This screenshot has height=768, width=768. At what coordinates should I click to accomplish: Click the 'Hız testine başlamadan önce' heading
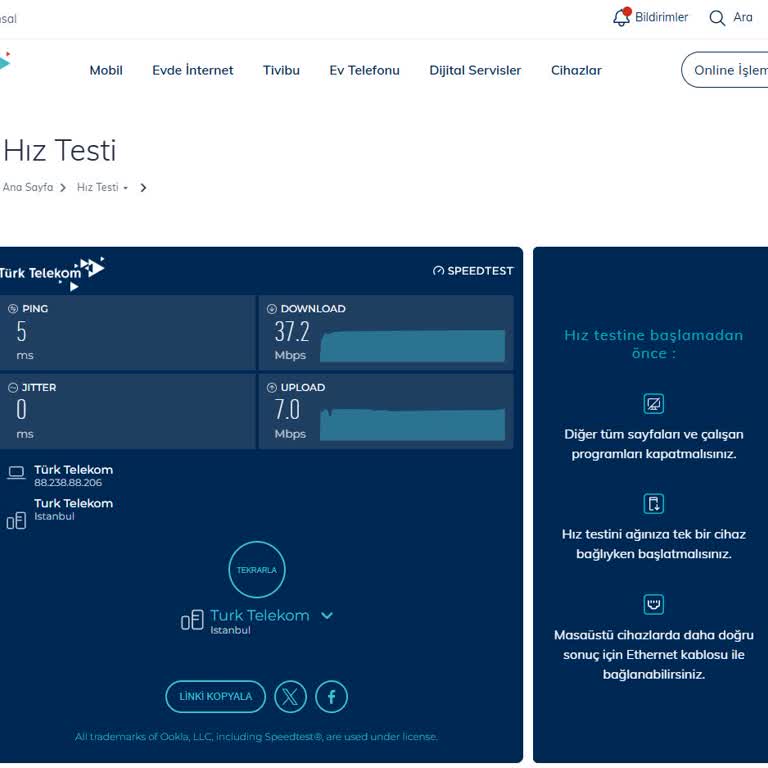coord(653,344)
